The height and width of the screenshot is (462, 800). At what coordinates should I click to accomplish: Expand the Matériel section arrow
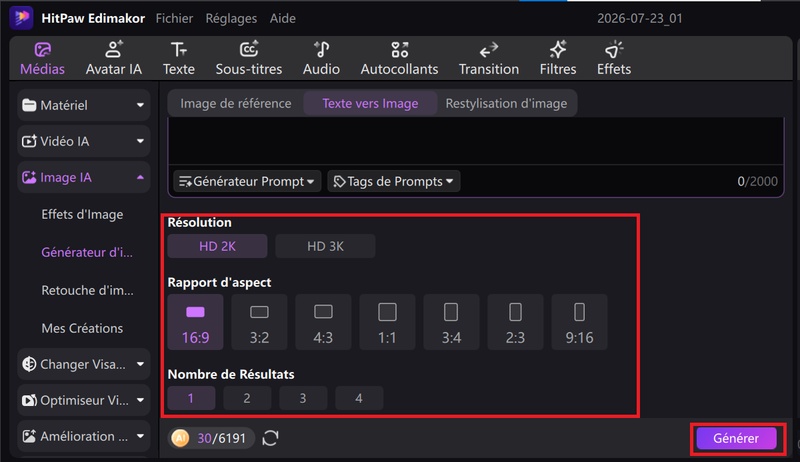point(140,105)
